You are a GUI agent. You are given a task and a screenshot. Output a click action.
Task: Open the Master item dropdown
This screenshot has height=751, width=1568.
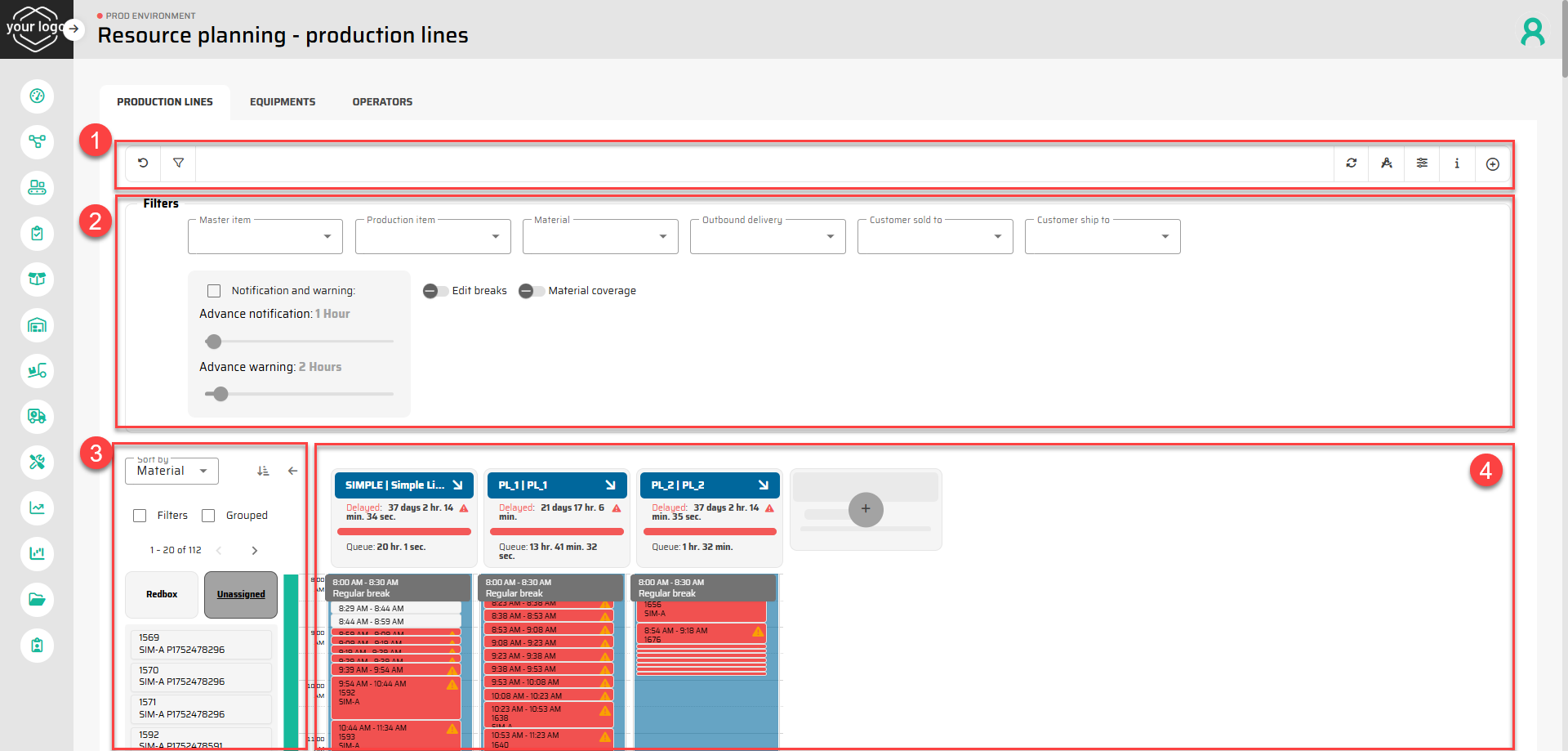click(265, 237)
